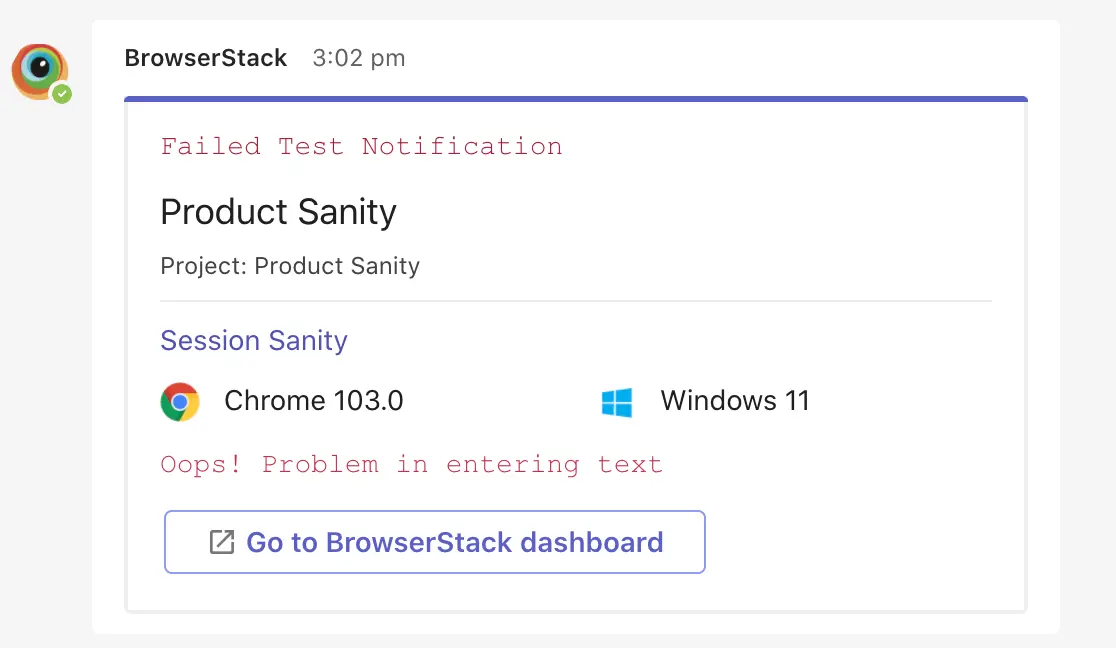Click blank space right of the timestamp

point(700,58)
